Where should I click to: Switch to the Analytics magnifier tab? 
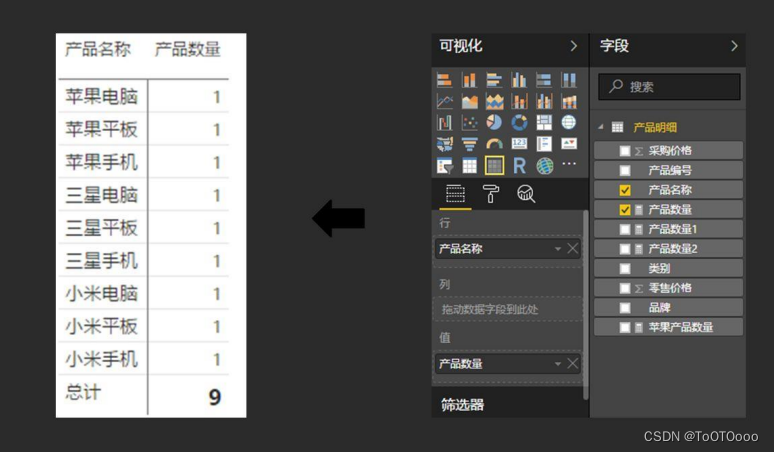pos(526,194)
